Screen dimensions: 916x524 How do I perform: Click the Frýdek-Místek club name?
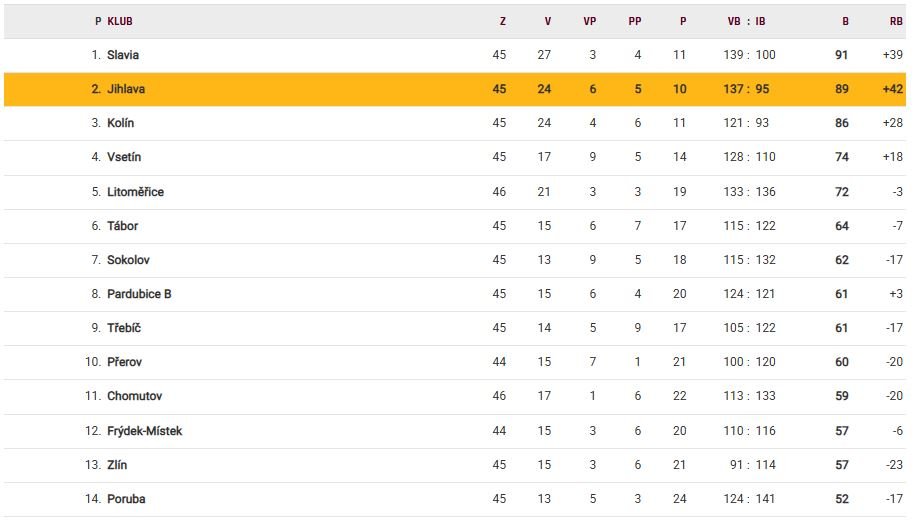(144, 431)
